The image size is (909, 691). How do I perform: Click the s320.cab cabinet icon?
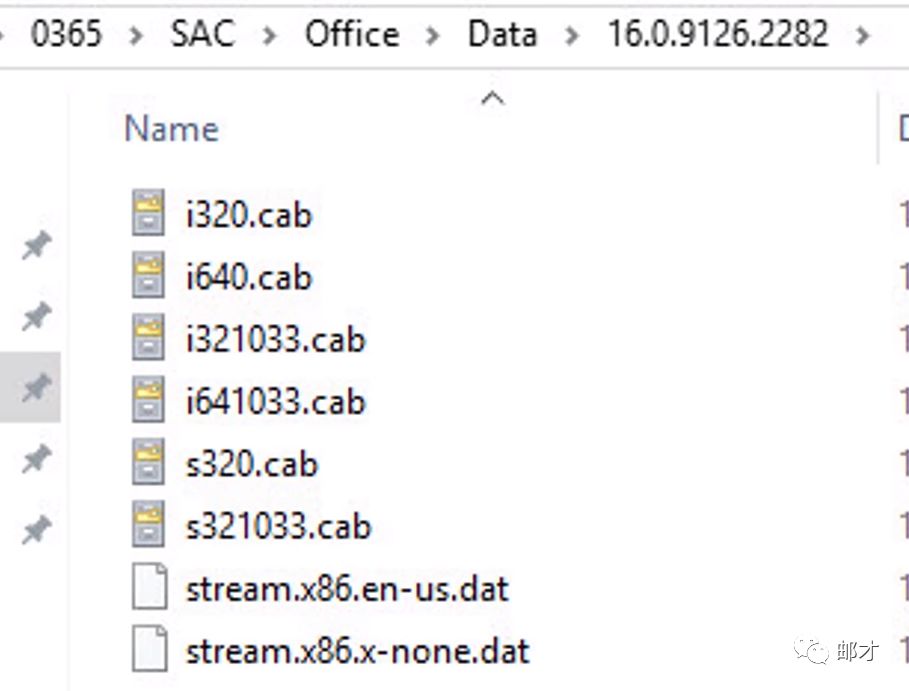(148, 464)
